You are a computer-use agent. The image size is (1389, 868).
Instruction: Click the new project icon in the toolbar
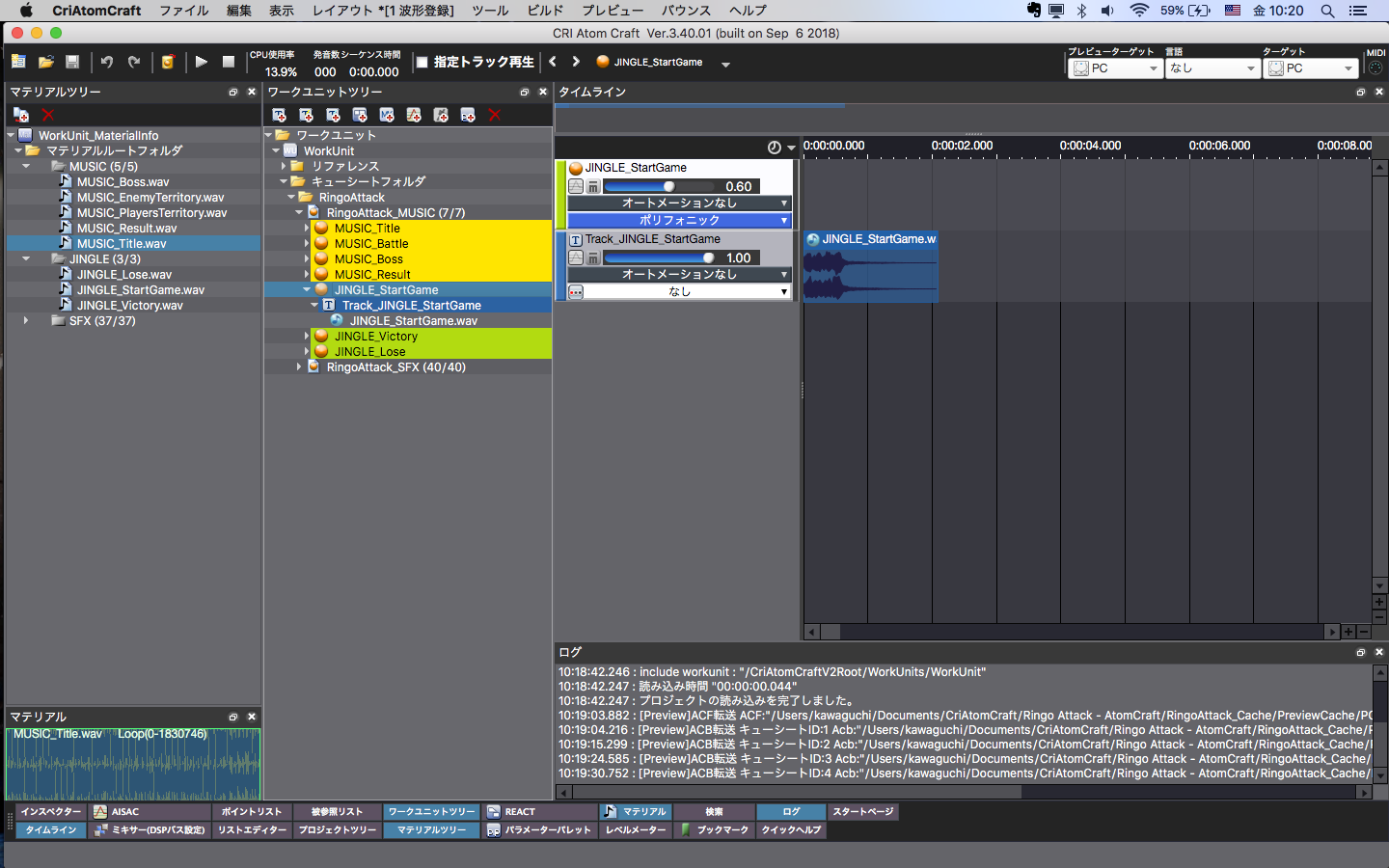[x=18, y=62]
